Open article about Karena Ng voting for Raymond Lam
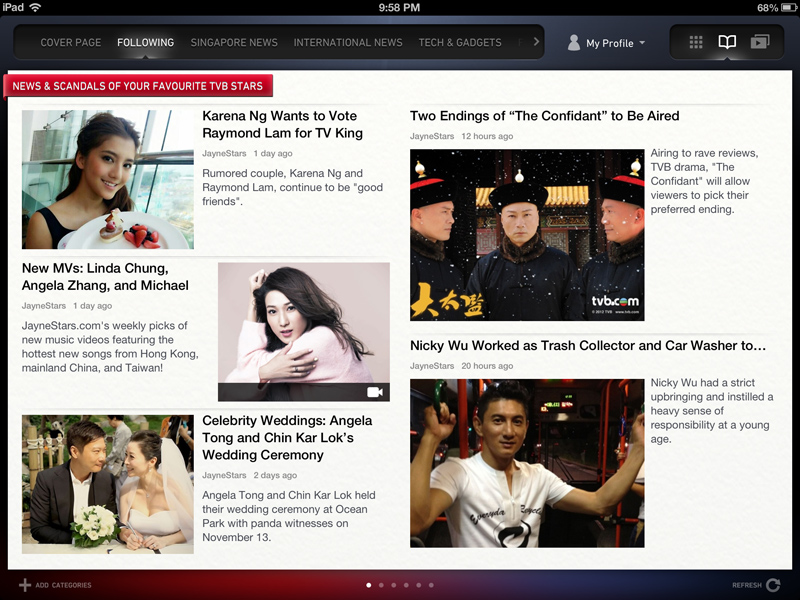 click(x=282, y=125)
